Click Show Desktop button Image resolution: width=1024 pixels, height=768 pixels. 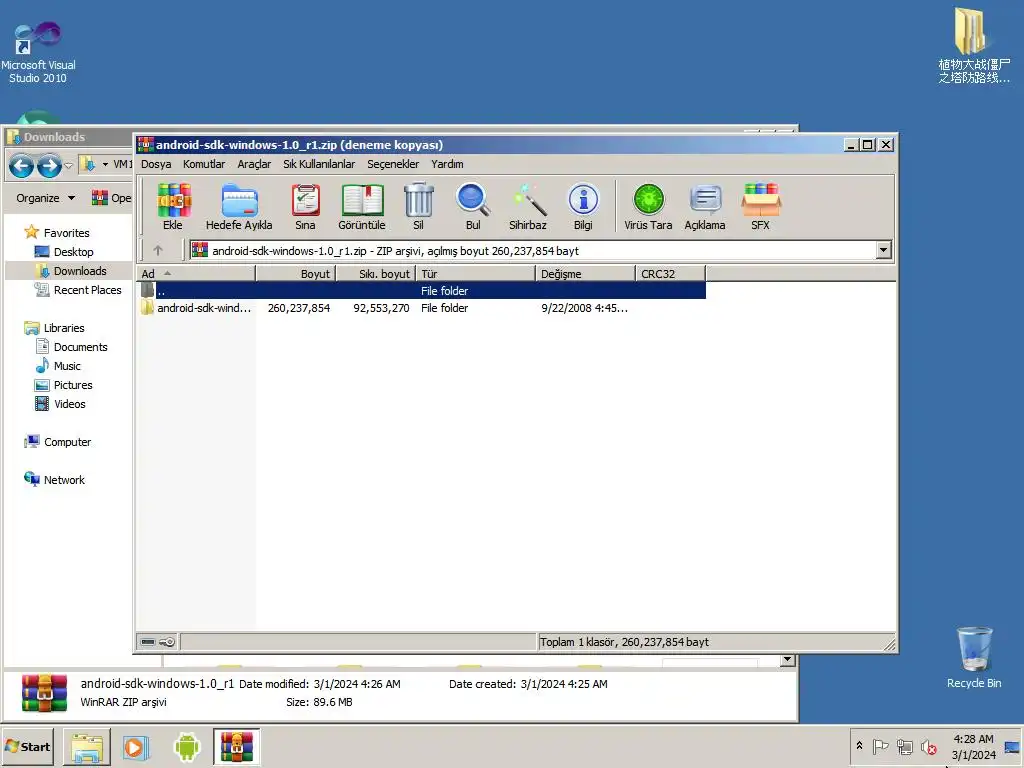(1013, 746)
